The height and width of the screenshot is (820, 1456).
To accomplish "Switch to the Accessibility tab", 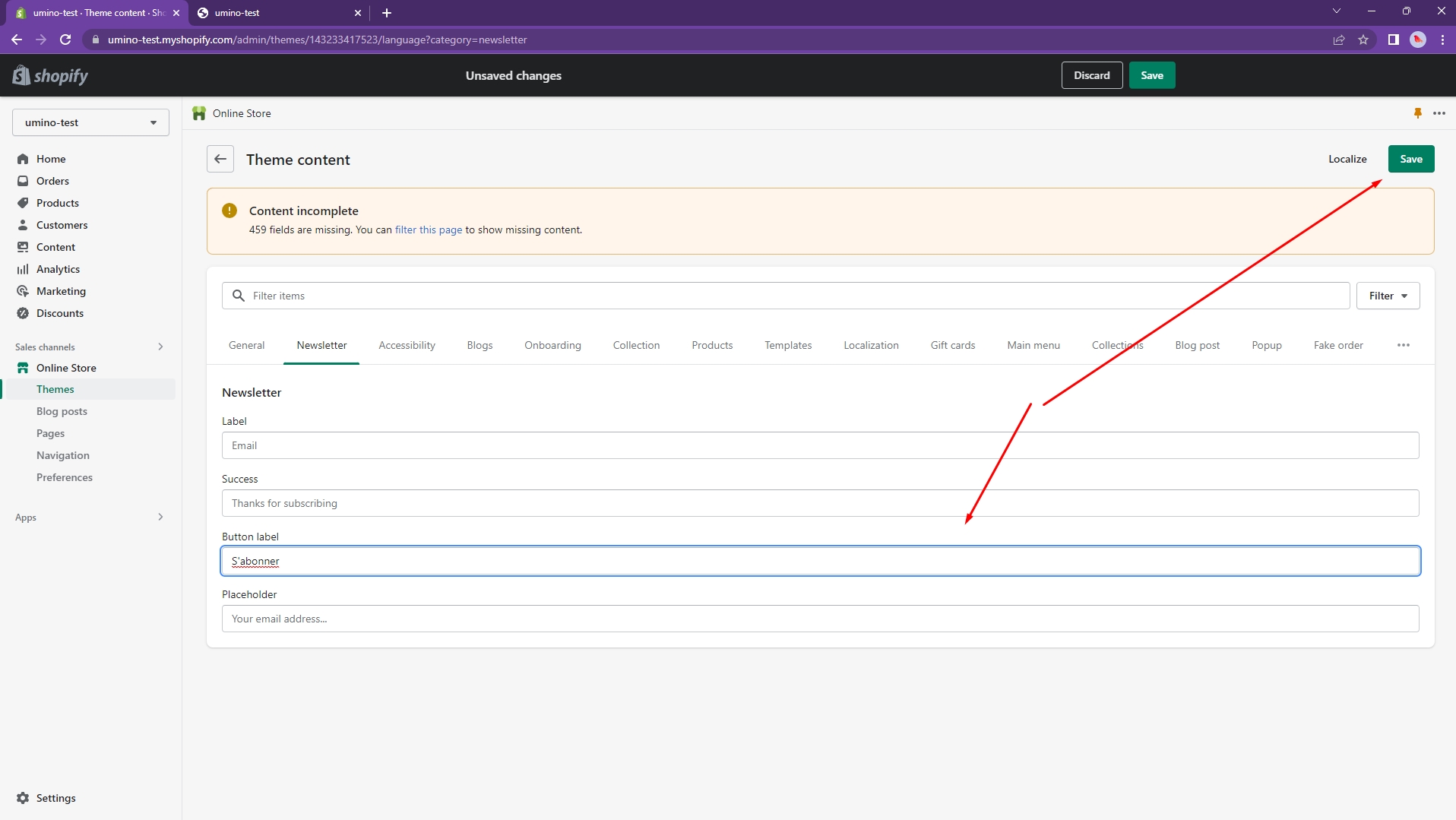I will tap(407, 345).
